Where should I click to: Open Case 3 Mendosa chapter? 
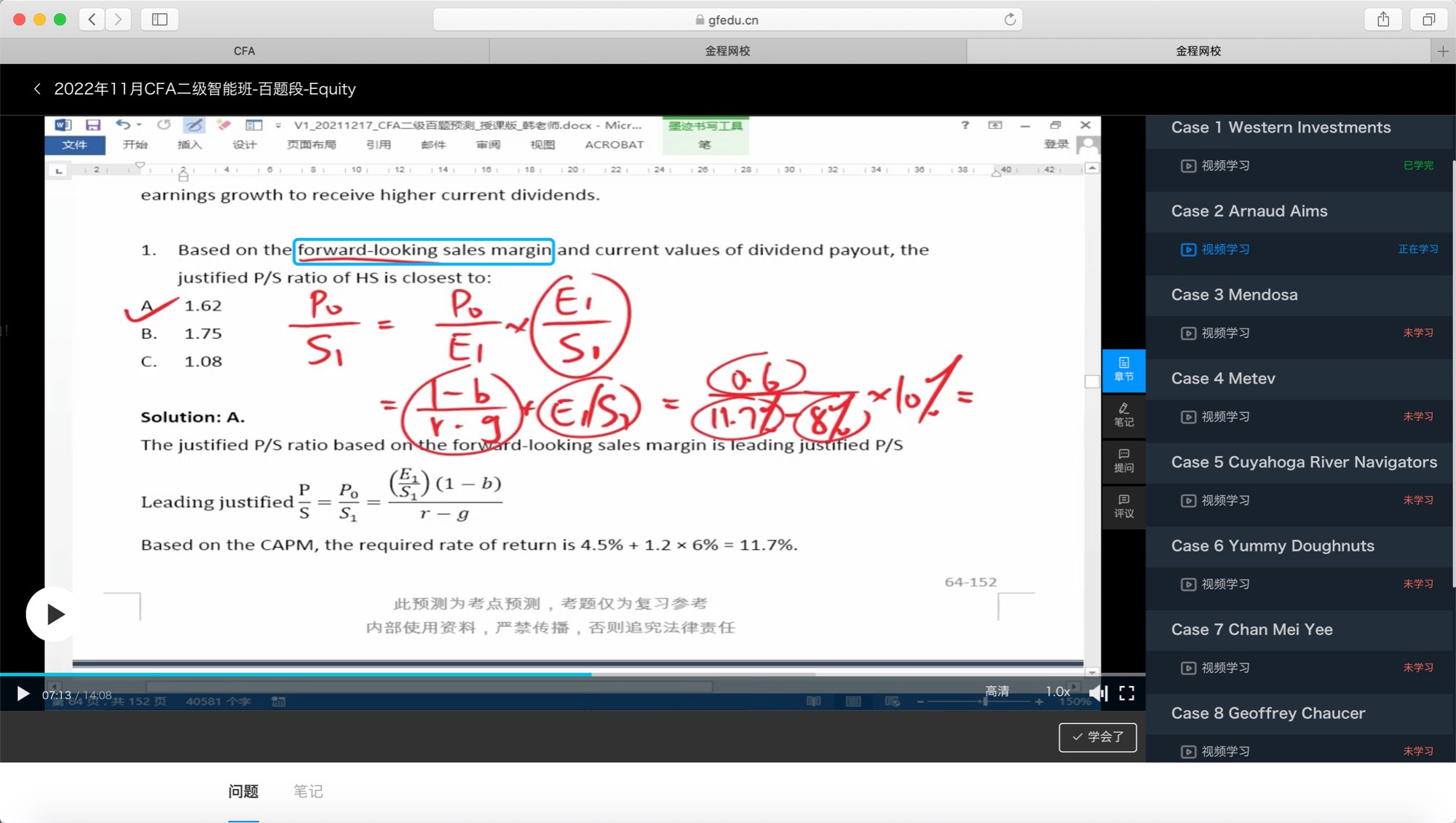1234,295
